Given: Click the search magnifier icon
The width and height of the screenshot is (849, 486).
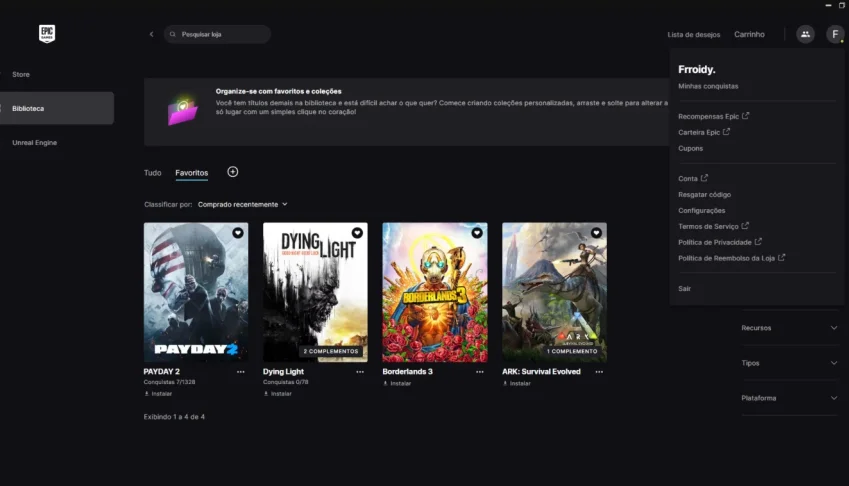Looking at the screenshot, I should [x=173, y=34].
